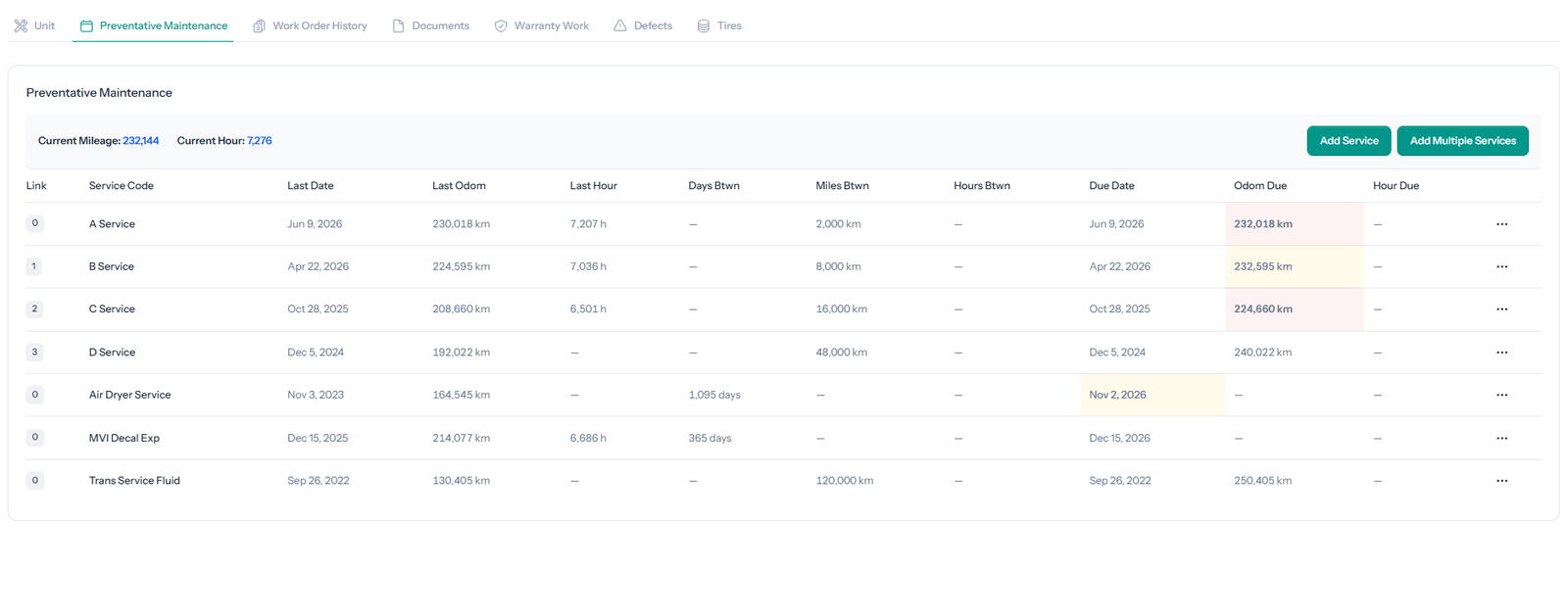Open the three-dot menu for D Service
Screen dimensions: 1568x615
(1501, 353)
